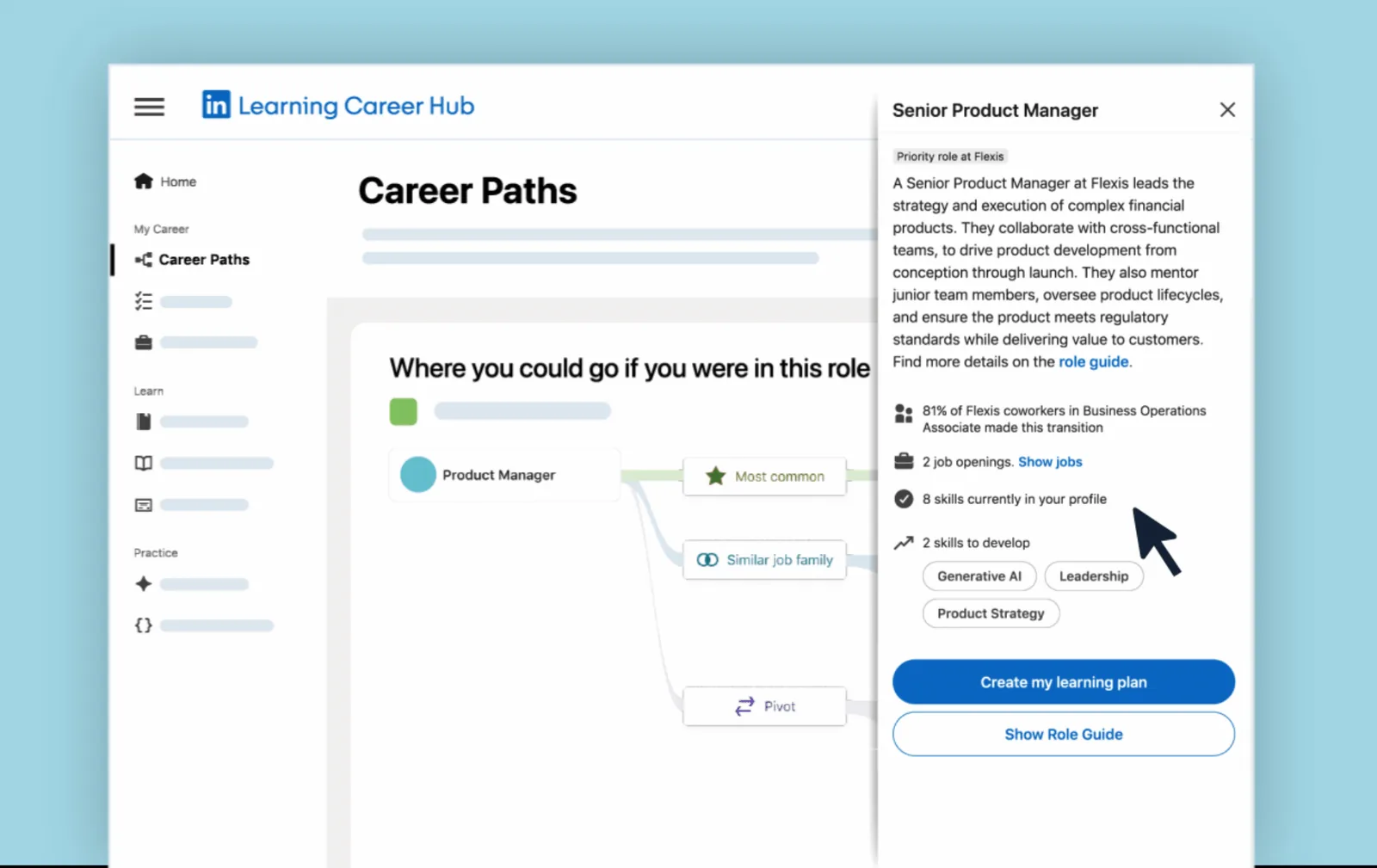Click the Pivot swap arrows icon
This screenshot has width=1377, height=868.
pos(744,706)
